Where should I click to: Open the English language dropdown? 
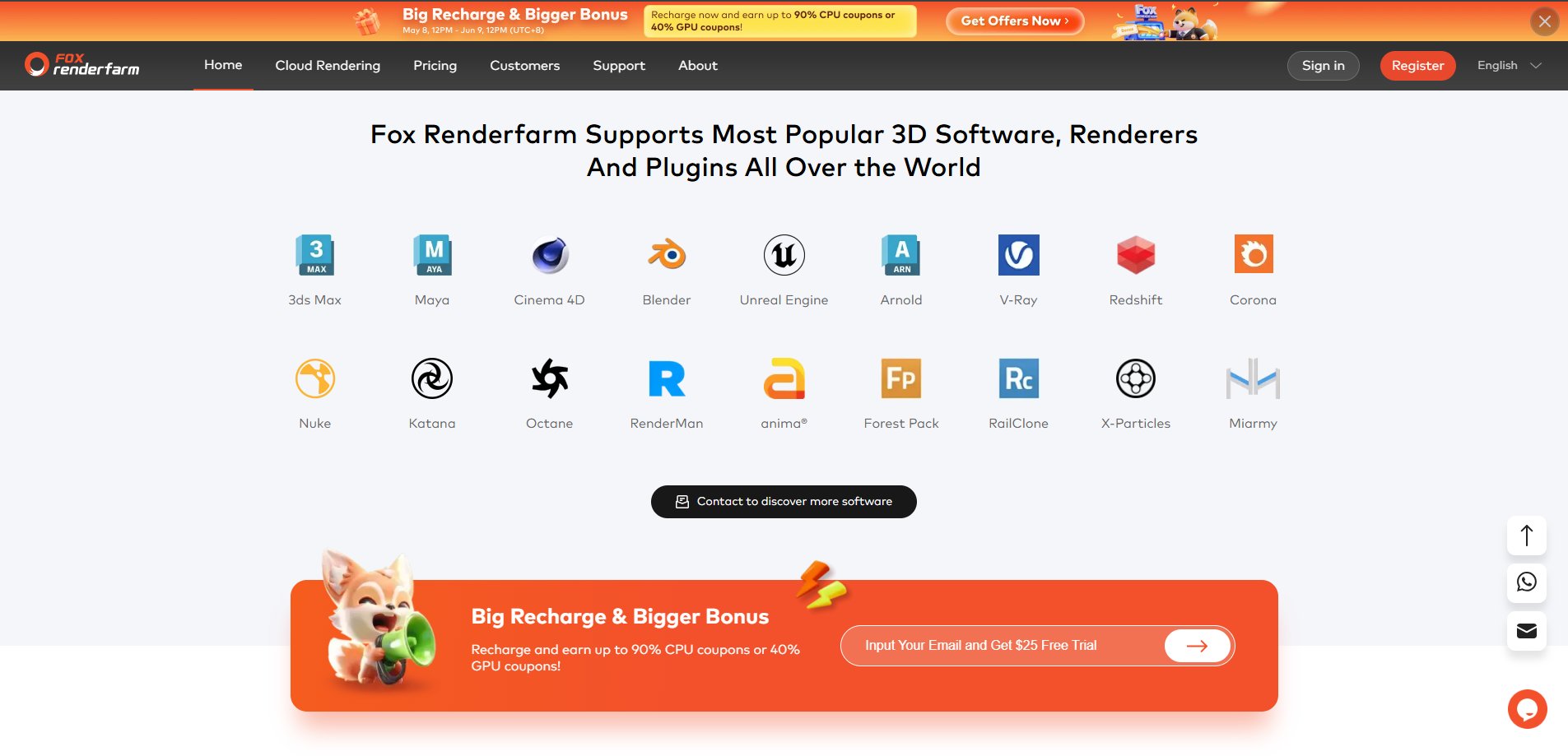click(x=1509, y=66)
